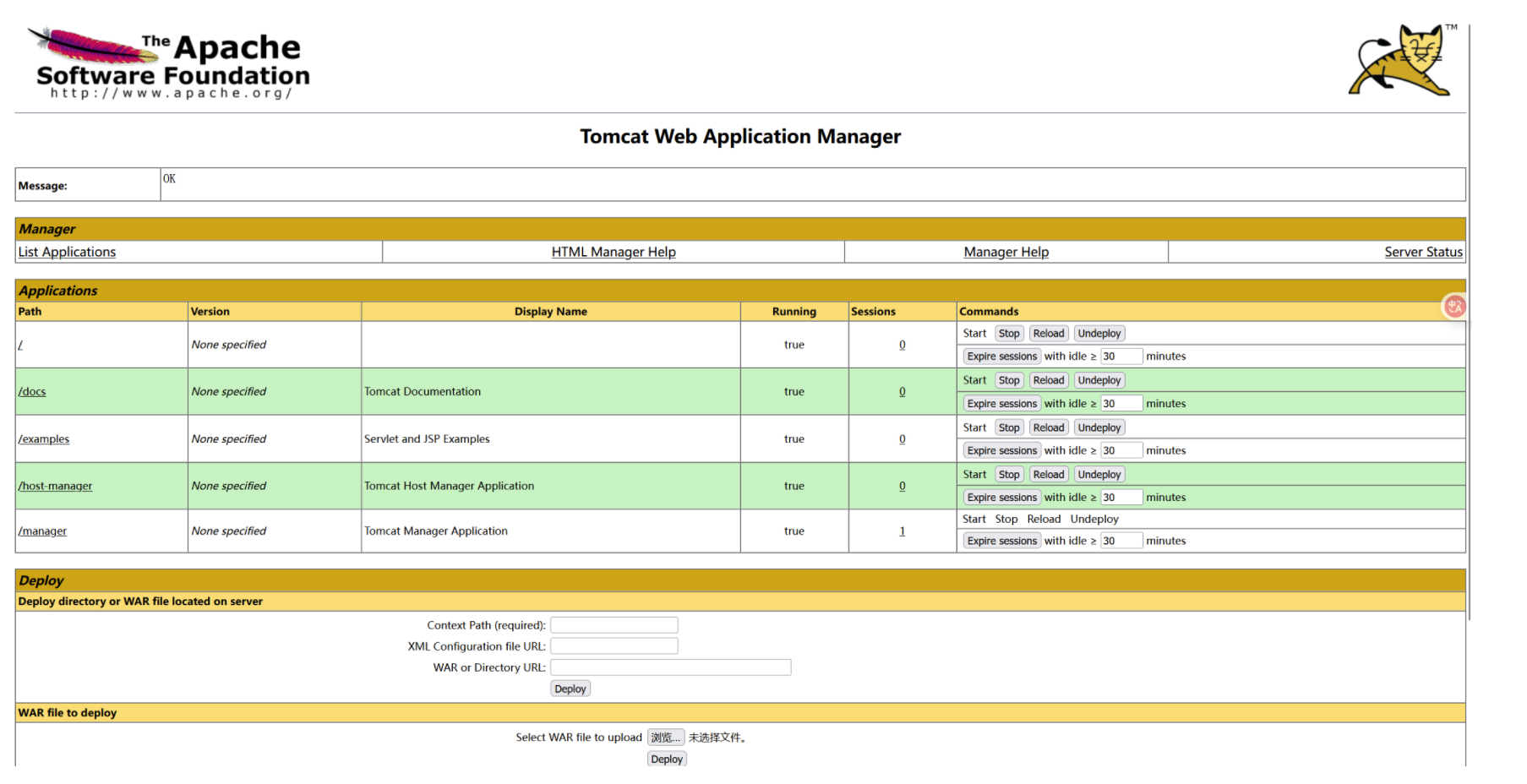Open session count for /examples
Viewport: 1527px width, 784px height.
point(902,439)
